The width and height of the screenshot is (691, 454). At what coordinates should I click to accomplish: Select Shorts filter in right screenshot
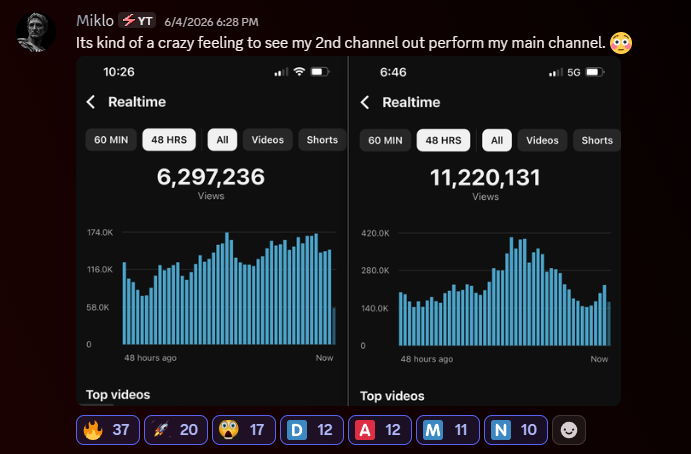tap(597, 140)
